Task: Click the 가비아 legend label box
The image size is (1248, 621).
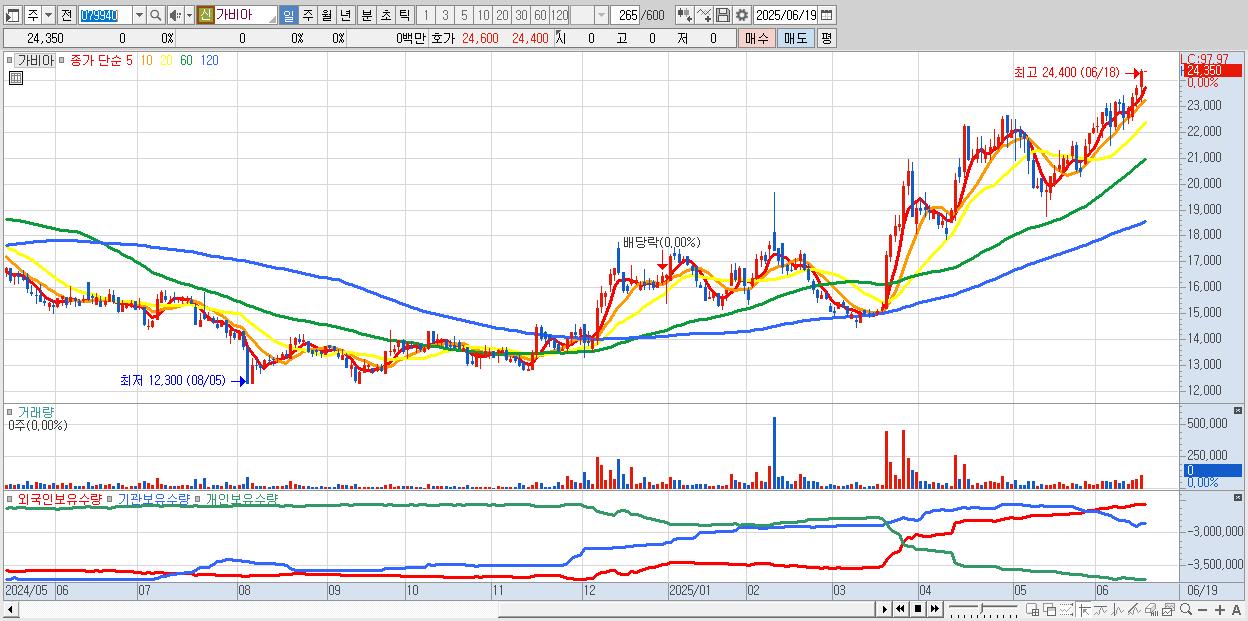Action: (x=35, y=60)
